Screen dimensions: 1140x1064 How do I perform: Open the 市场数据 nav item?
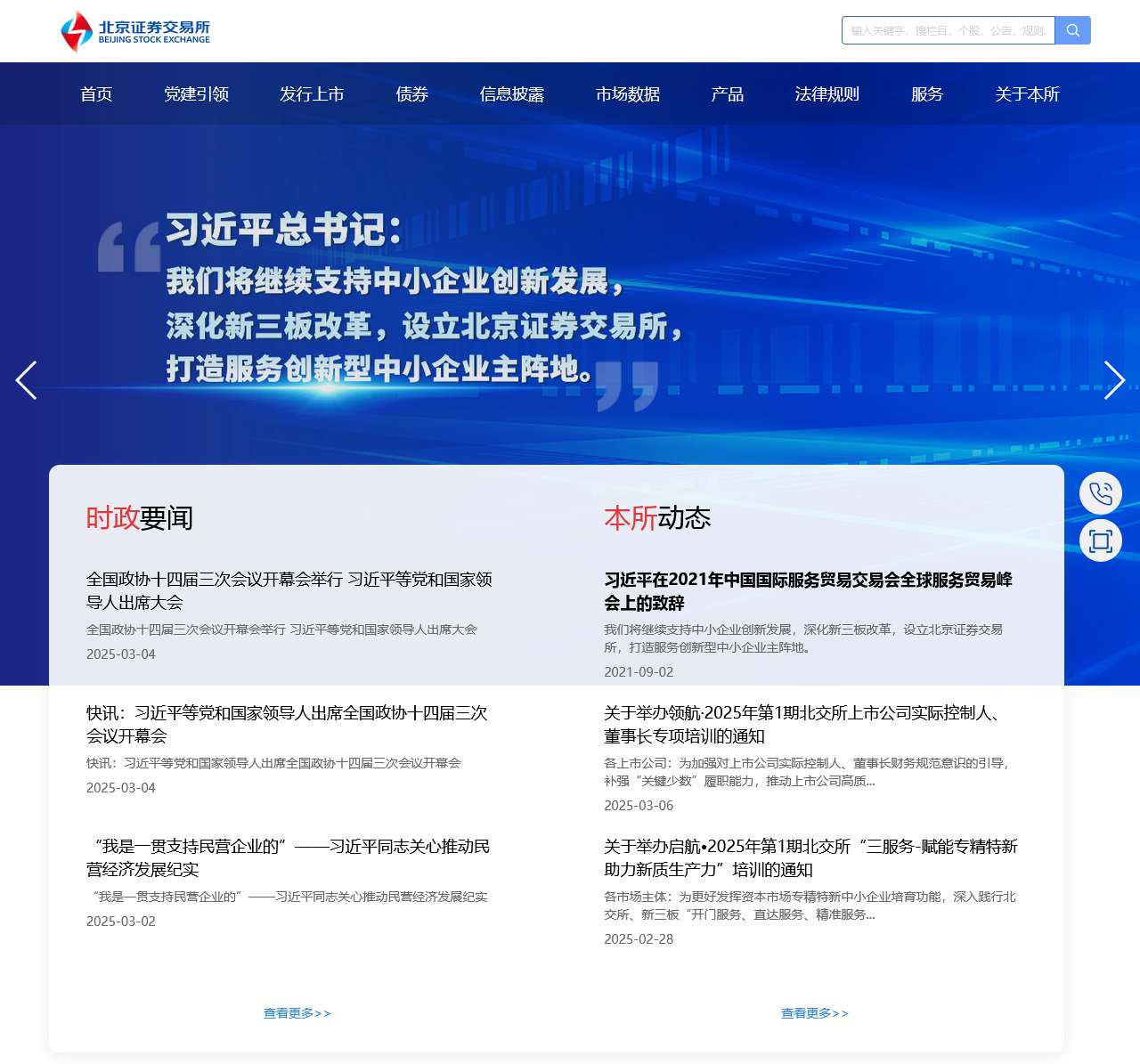click(x=628, y=94)
